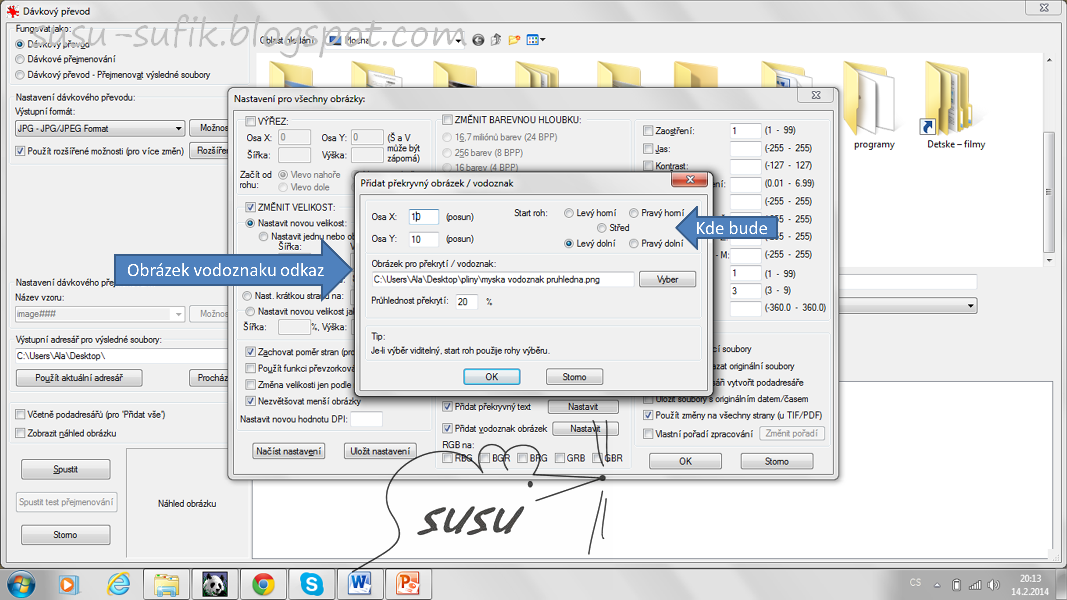The width and height of the screenshot is (1067, 600).
Task: Toggle 'Přidat vodoznak obrázek' checkbox
Action: (447, 429)
